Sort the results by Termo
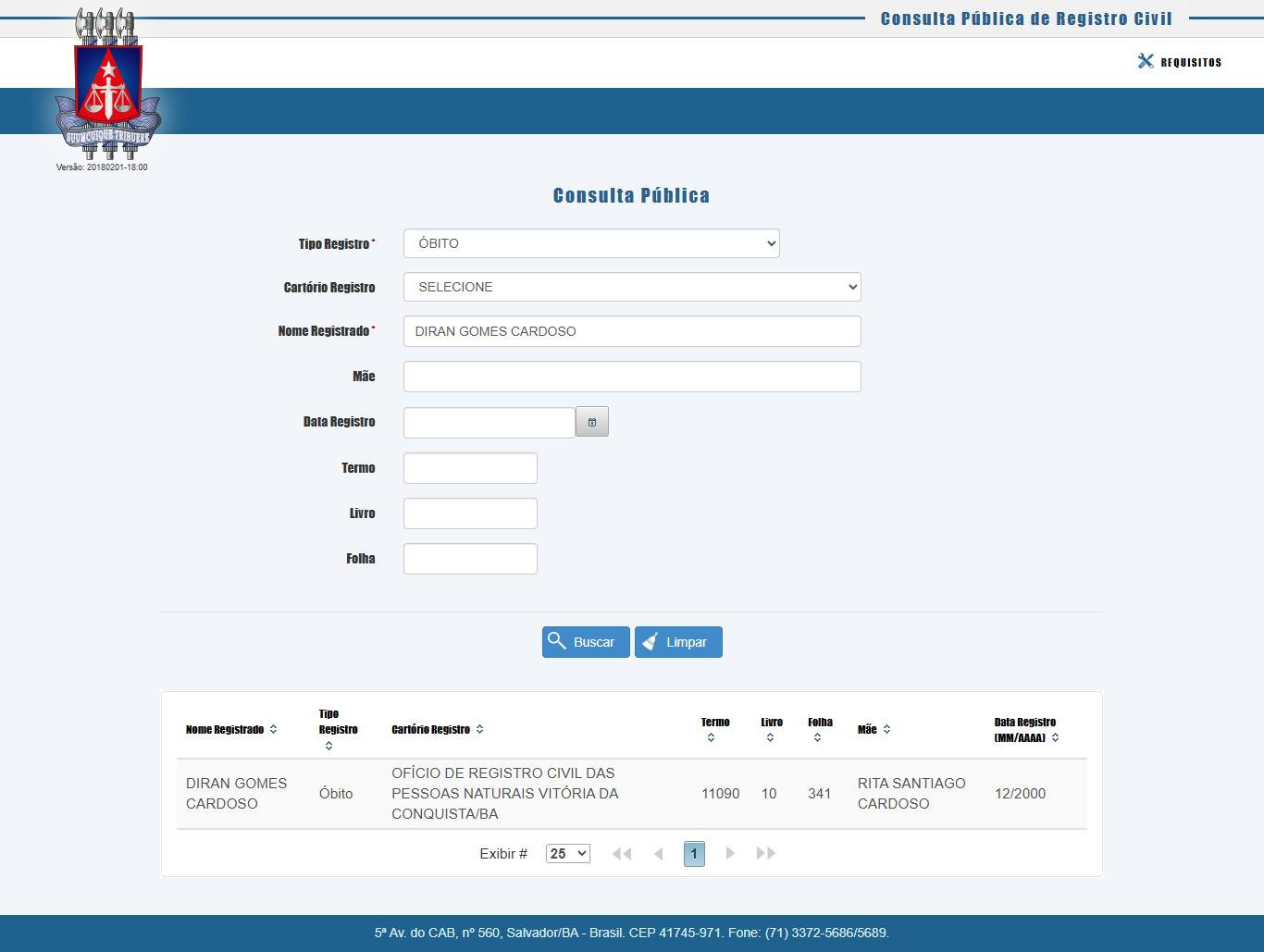The image size is (1264, 952). click(x=711, y=737)
